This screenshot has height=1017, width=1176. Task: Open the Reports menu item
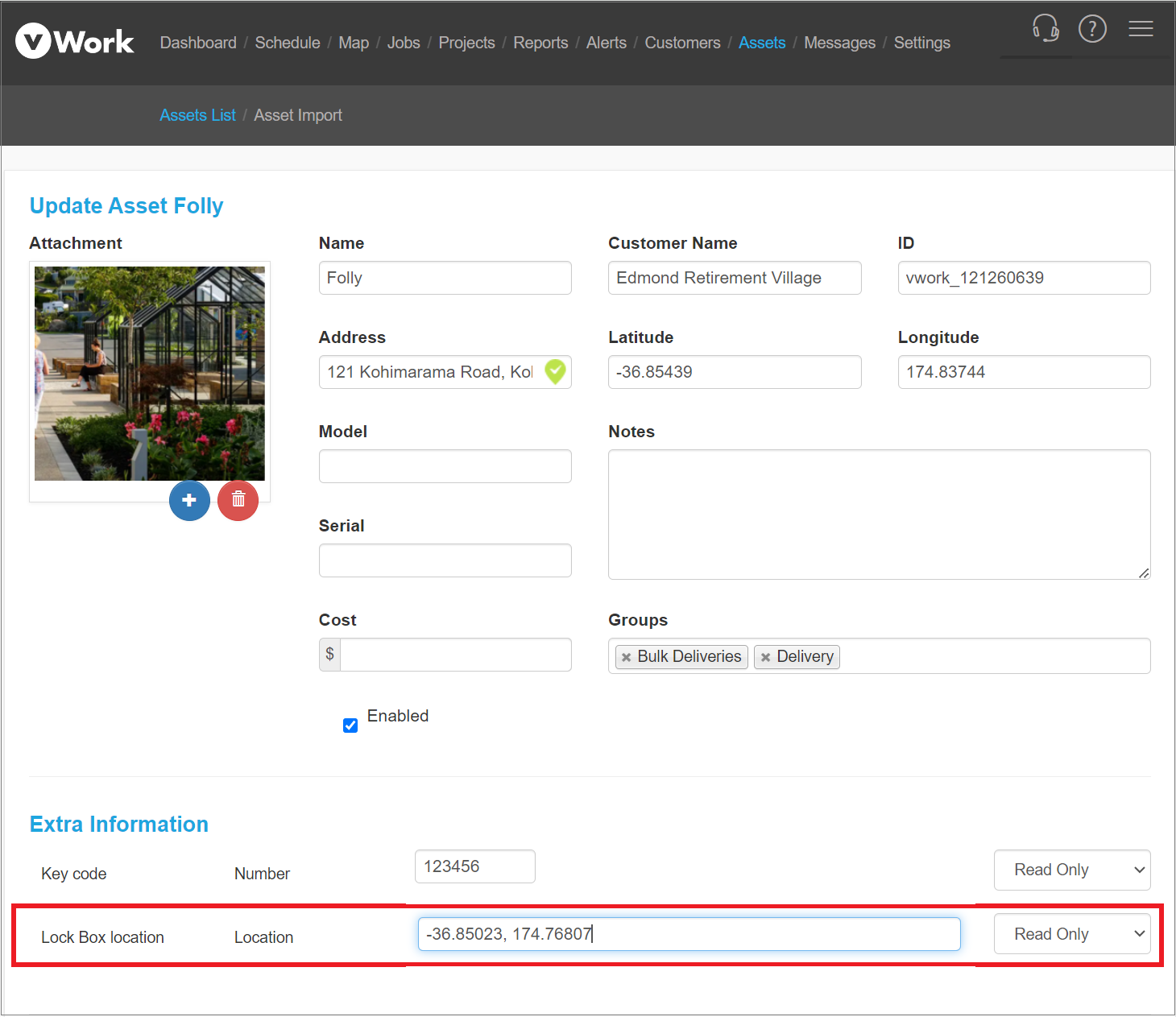540,43
